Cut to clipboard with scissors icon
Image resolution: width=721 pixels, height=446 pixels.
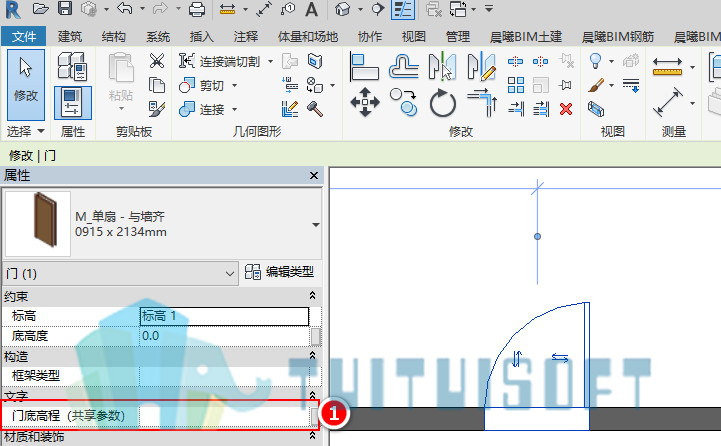157,61
